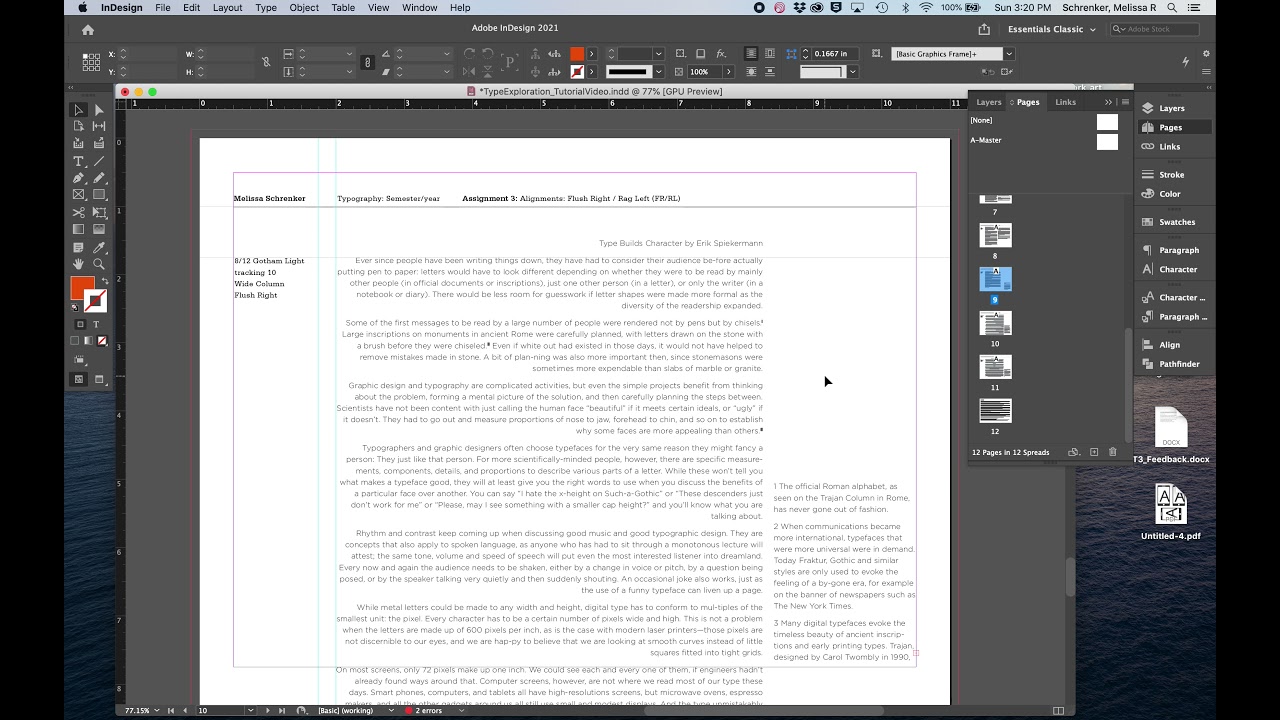Select the Gradient Swatch tool
The width and height of the screenshot is (1280, 720).
pos(78,229)
